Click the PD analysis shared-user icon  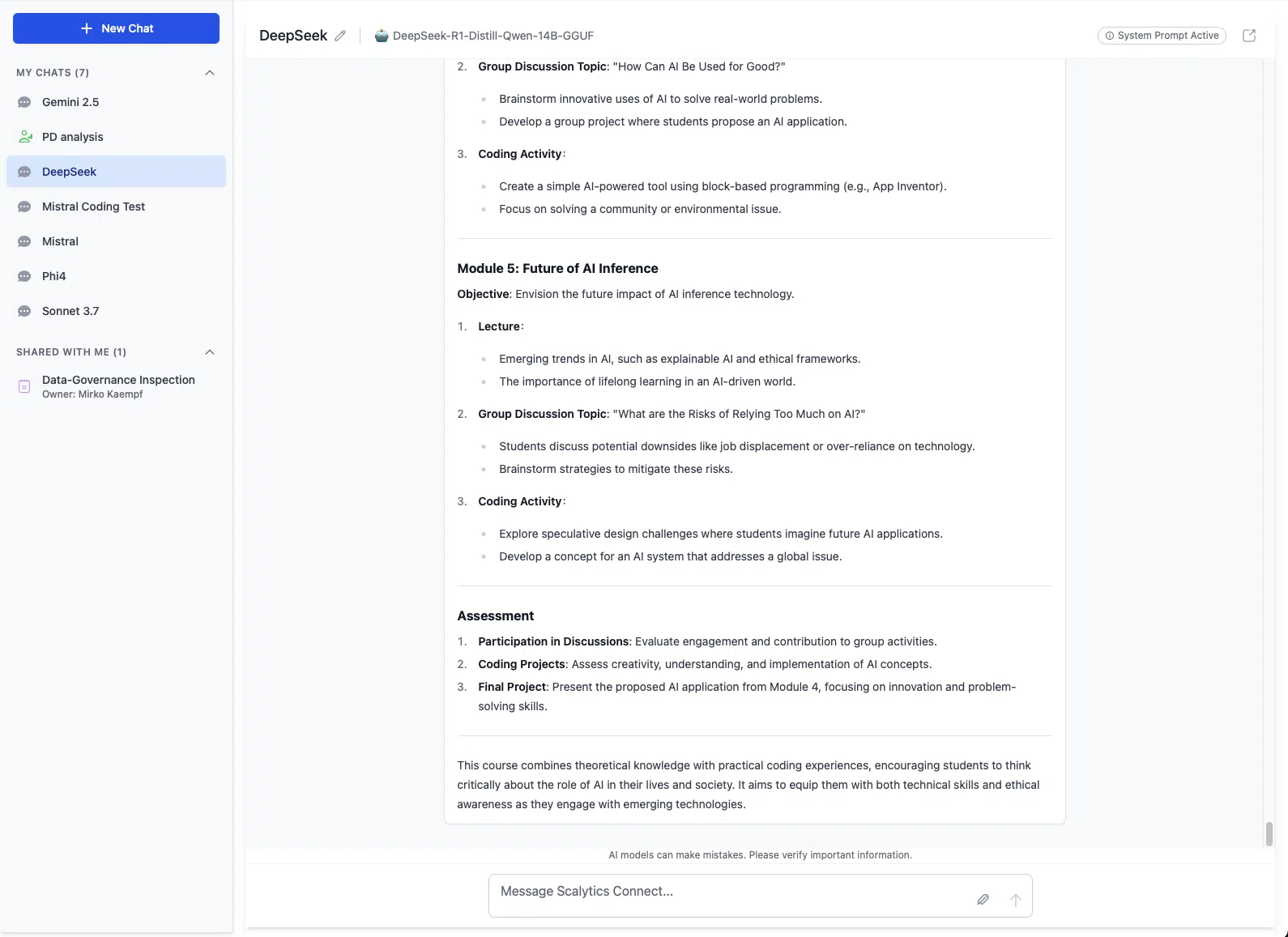pos(25,137)
